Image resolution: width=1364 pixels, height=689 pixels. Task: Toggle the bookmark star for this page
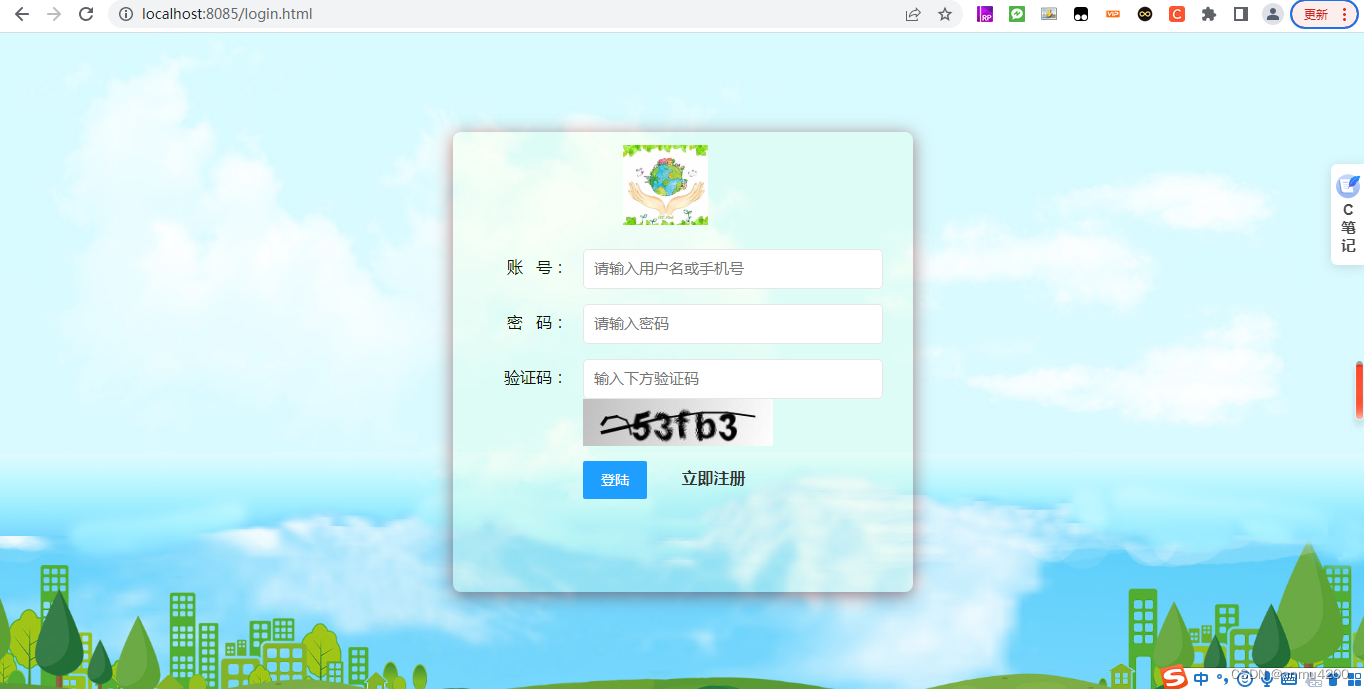(945, 14)
